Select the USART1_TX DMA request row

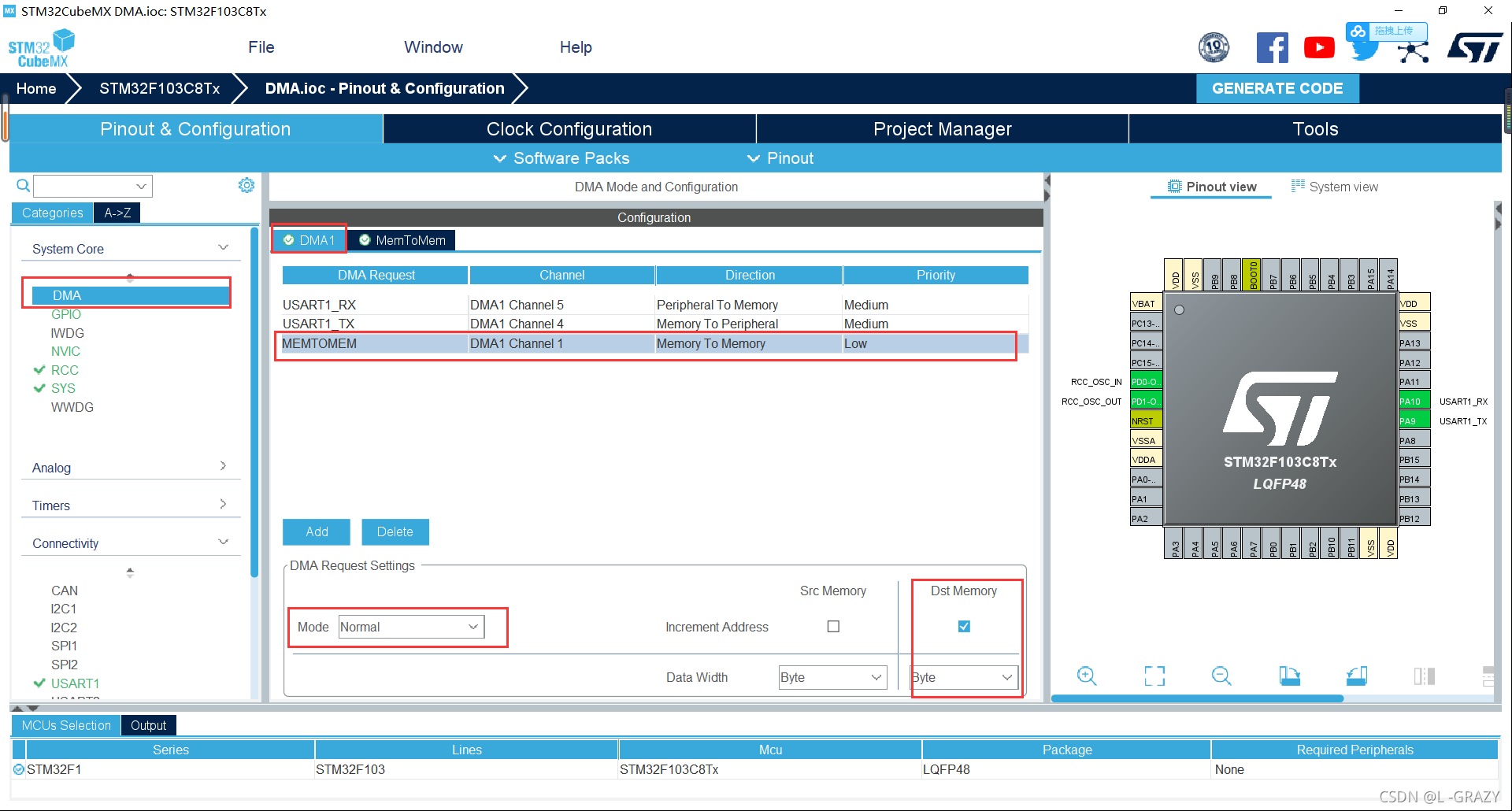point(655,324)
